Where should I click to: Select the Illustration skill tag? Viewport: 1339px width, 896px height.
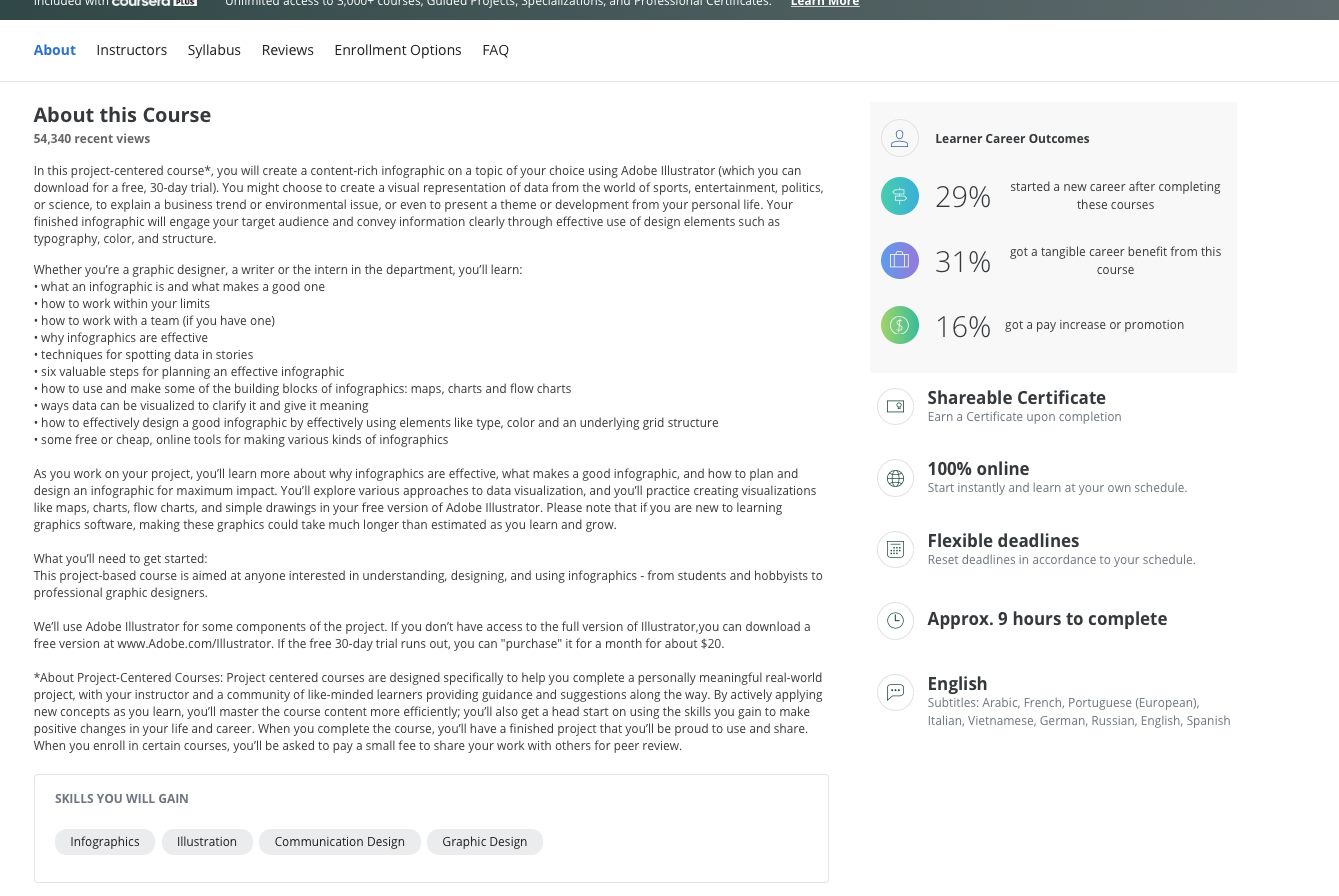[207, 842]
